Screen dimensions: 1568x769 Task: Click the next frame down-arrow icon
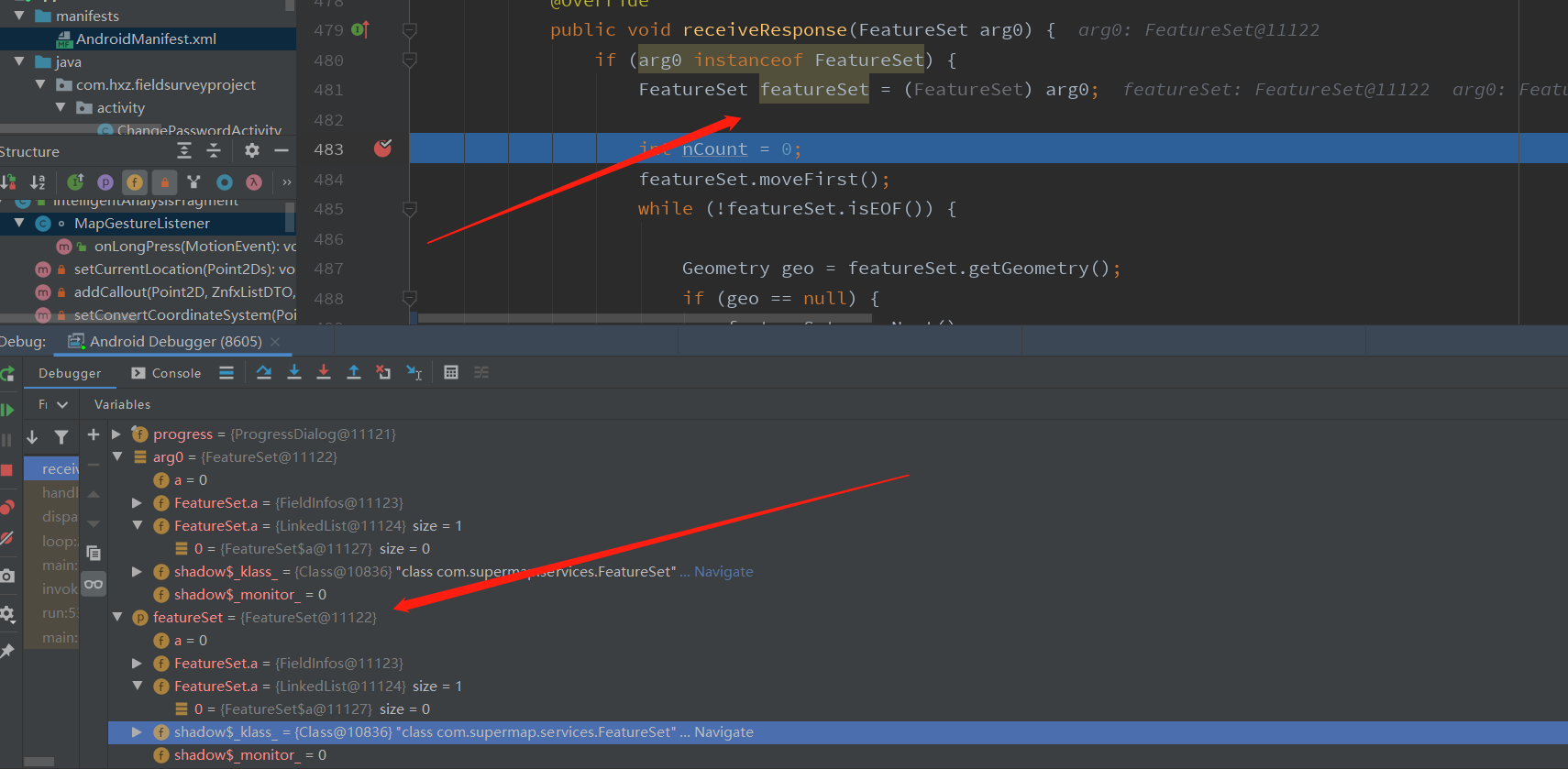click(32, 437)
